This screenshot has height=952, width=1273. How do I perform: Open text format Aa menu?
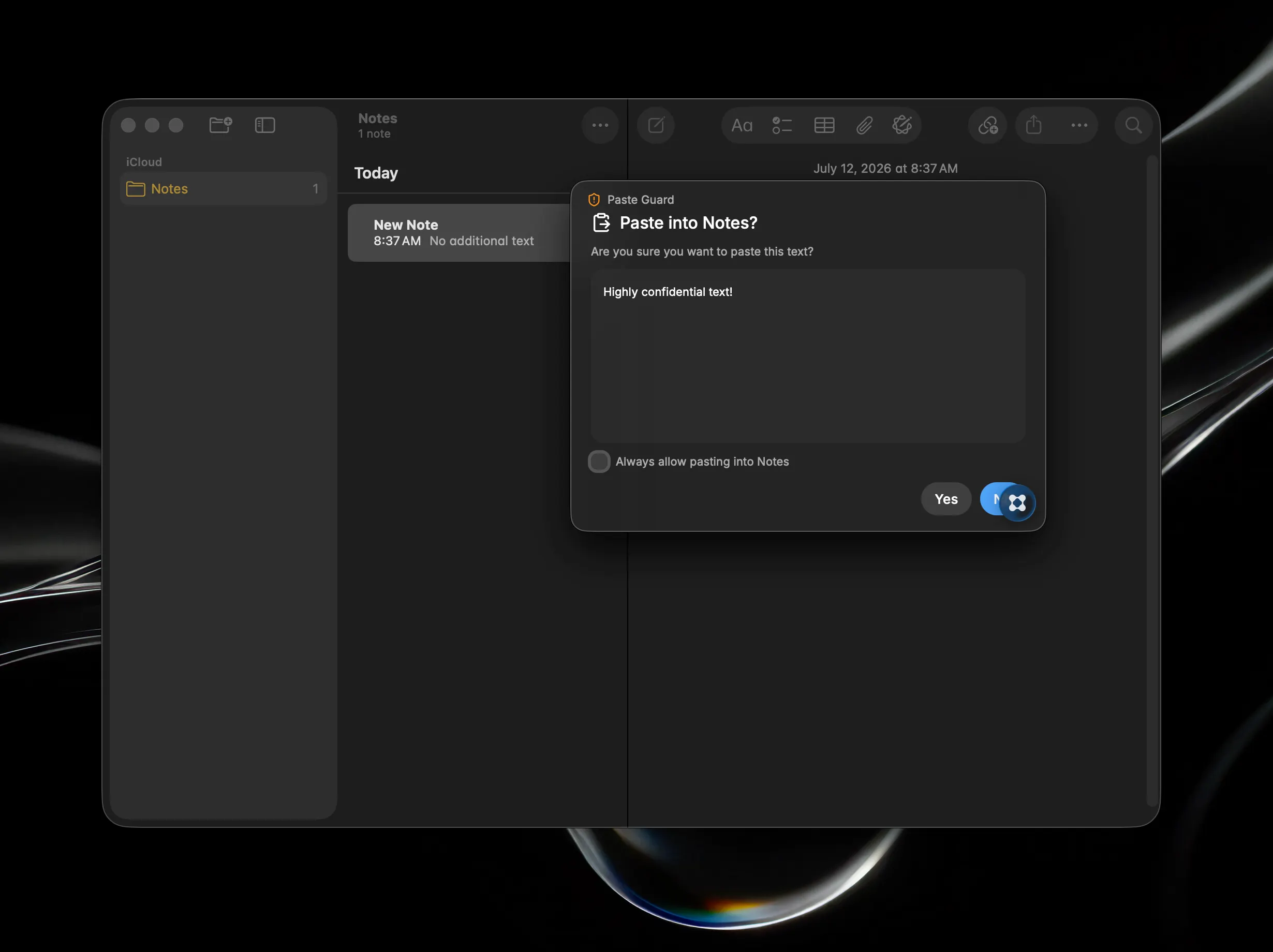point(741,125)
